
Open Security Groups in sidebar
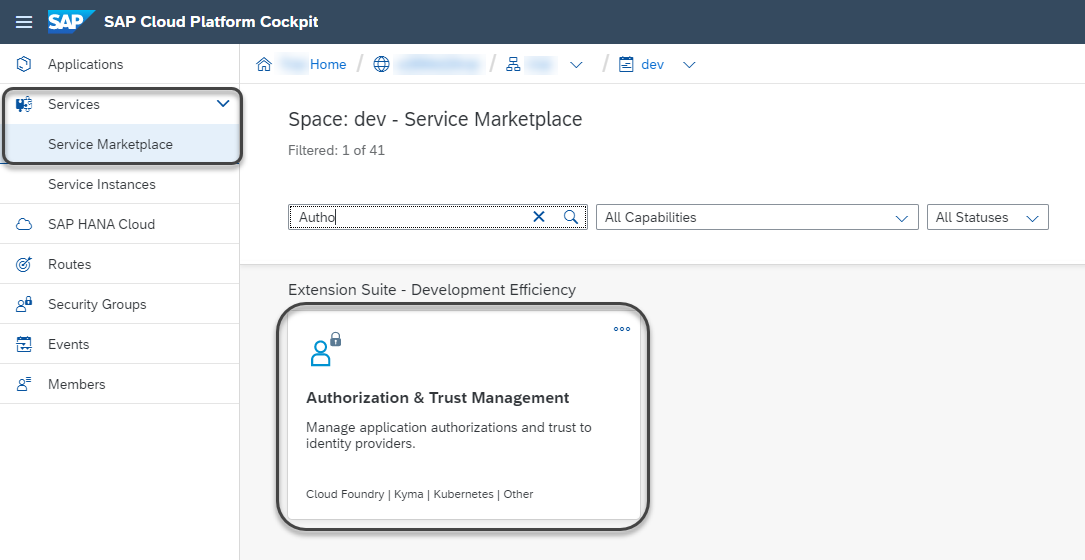point(120,305)
